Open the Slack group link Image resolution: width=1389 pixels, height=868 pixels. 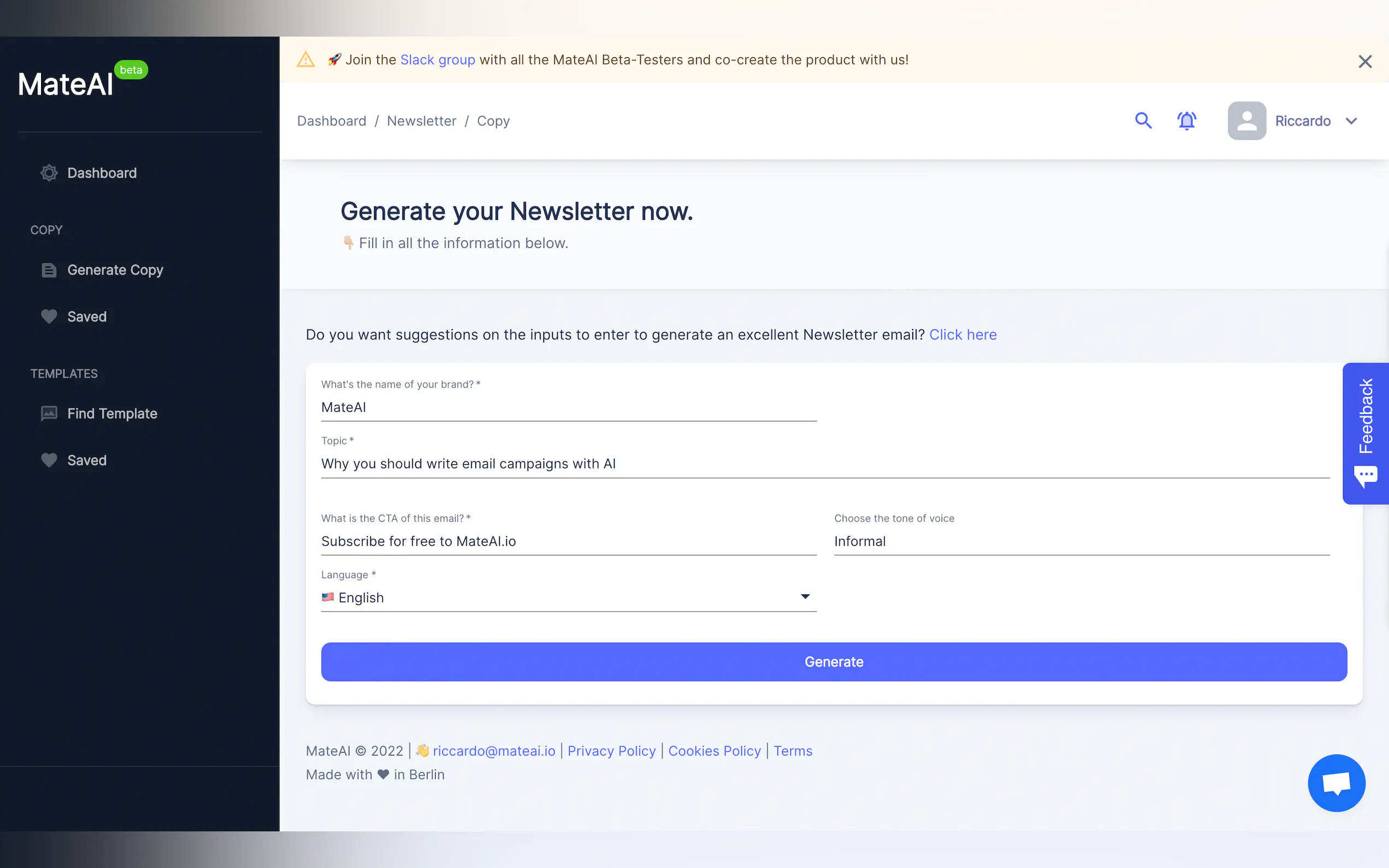(437, 60)
